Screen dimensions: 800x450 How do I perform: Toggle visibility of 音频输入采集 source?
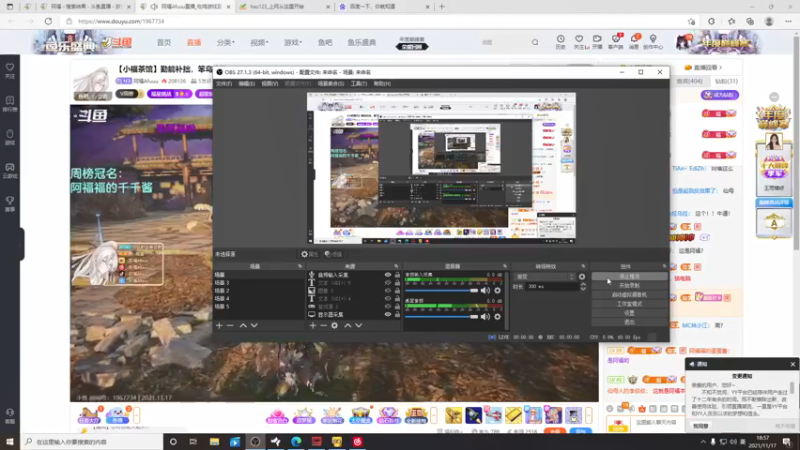pos(388,275)
